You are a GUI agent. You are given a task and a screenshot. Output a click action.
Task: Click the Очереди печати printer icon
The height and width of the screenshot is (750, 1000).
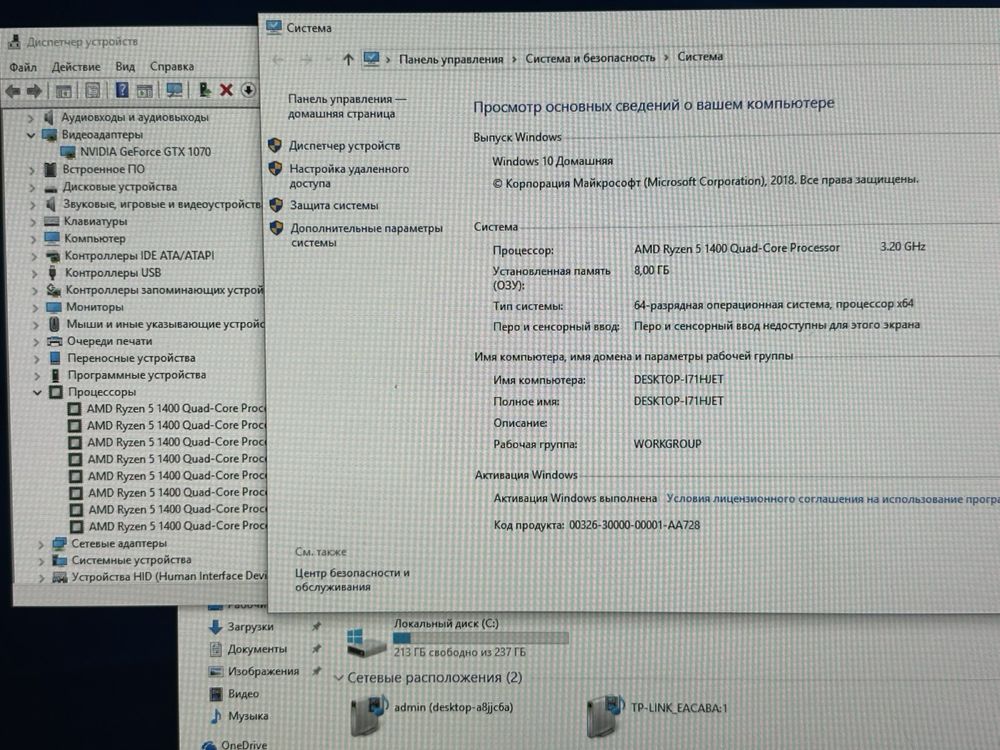click(x=55, y=341)
